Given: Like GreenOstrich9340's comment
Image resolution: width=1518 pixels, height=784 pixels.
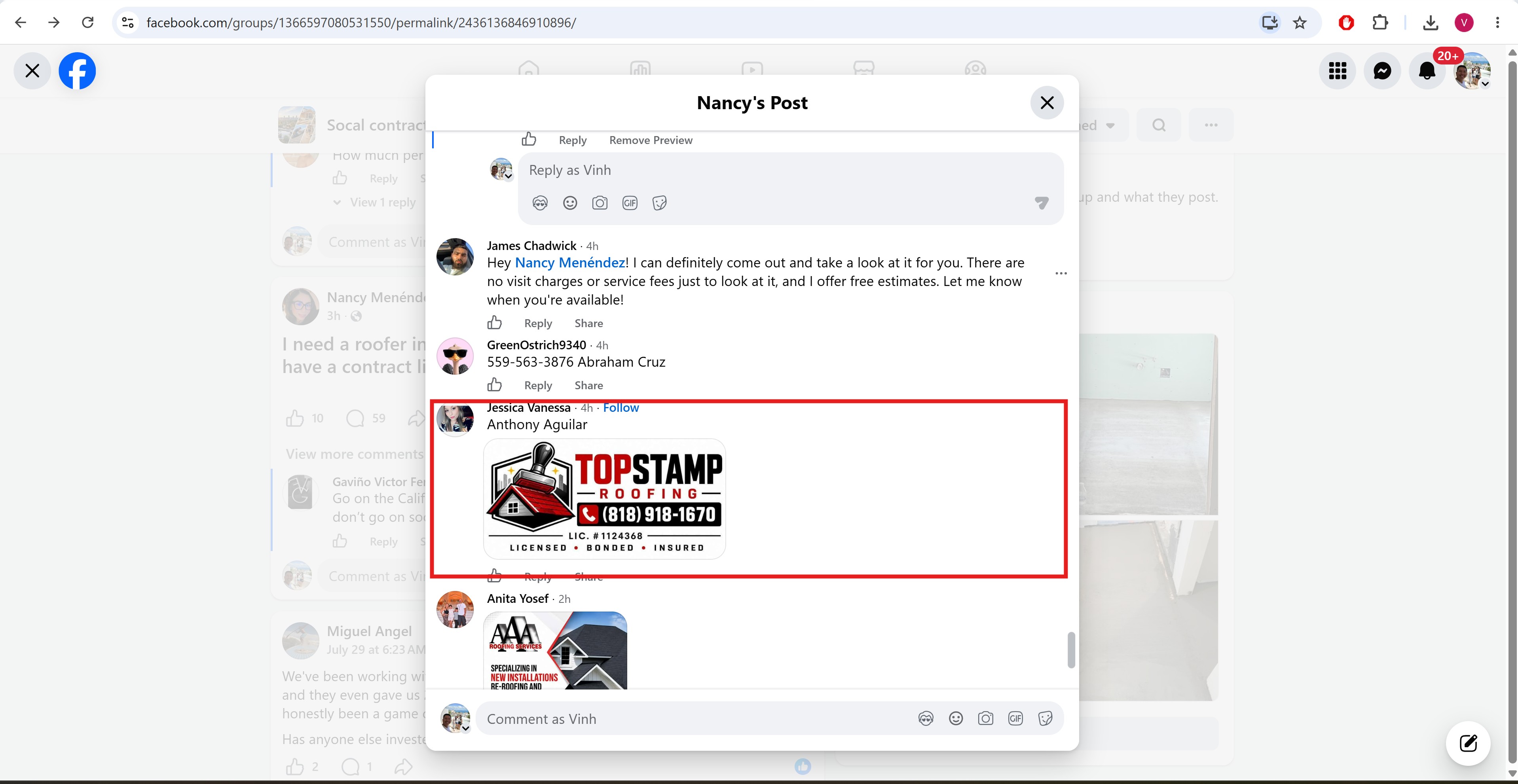Looking at the screenshot, I should pos(494,384).
